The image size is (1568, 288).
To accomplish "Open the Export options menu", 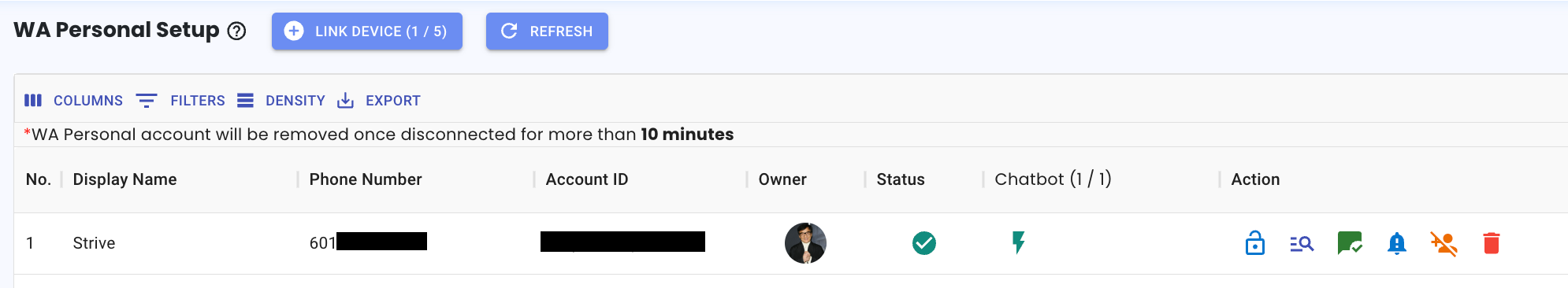I will click(379, 101).
